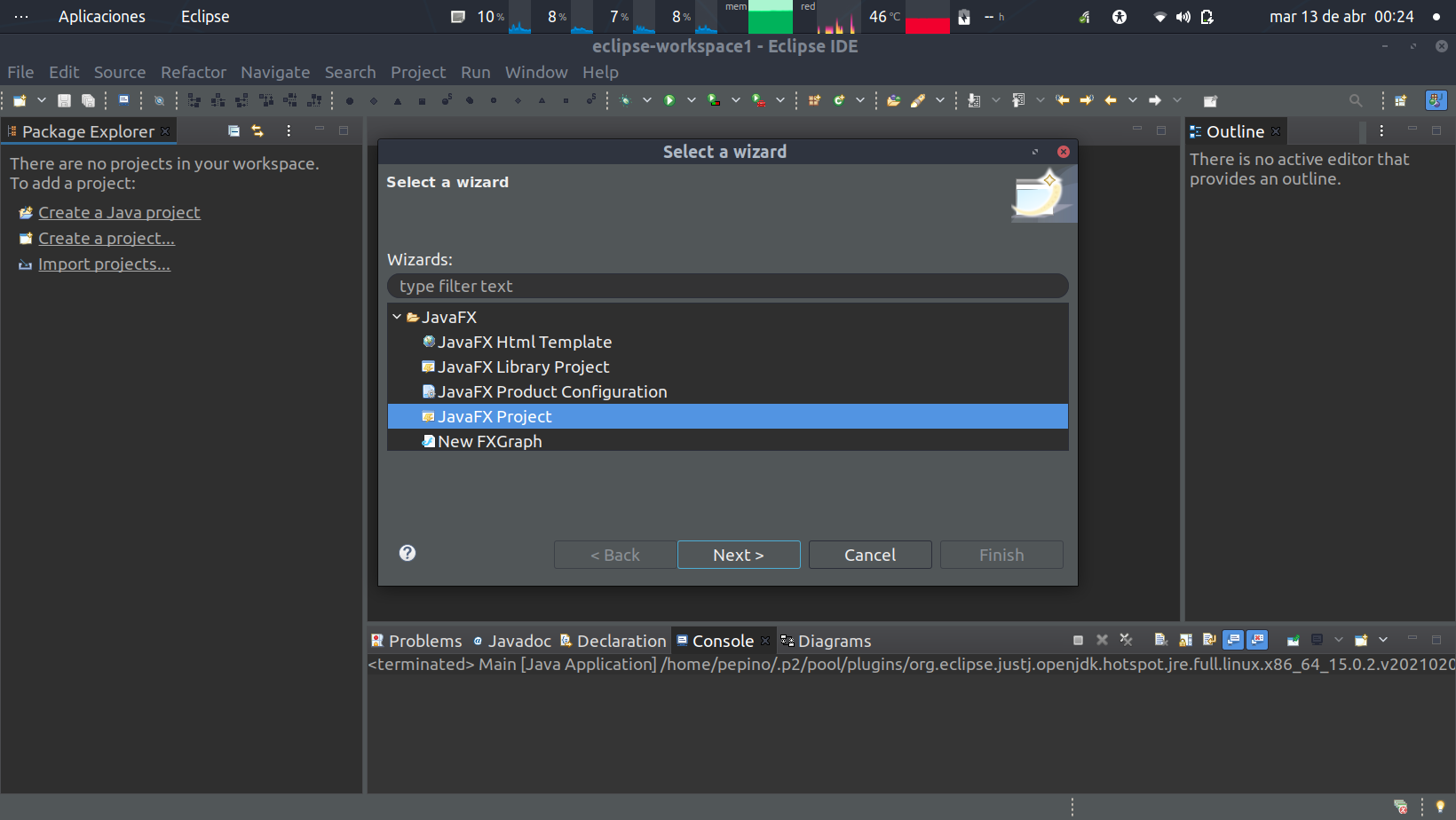Click the Import projects... link
This screenshot has height=820, width=1456.
pos(104,264)
